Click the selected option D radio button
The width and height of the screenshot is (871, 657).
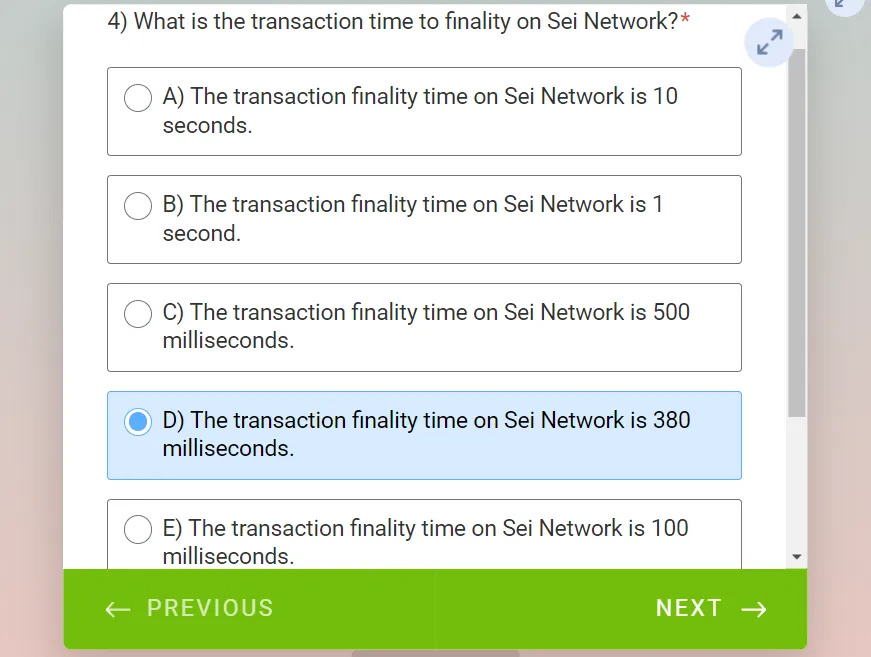[x=138, y=422]
